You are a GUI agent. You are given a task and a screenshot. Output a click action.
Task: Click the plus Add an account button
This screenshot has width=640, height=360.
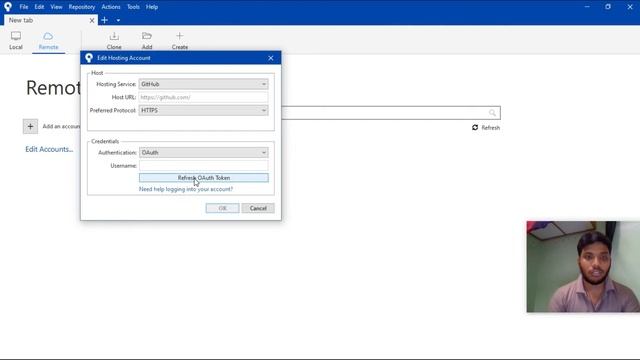[30, 127]
